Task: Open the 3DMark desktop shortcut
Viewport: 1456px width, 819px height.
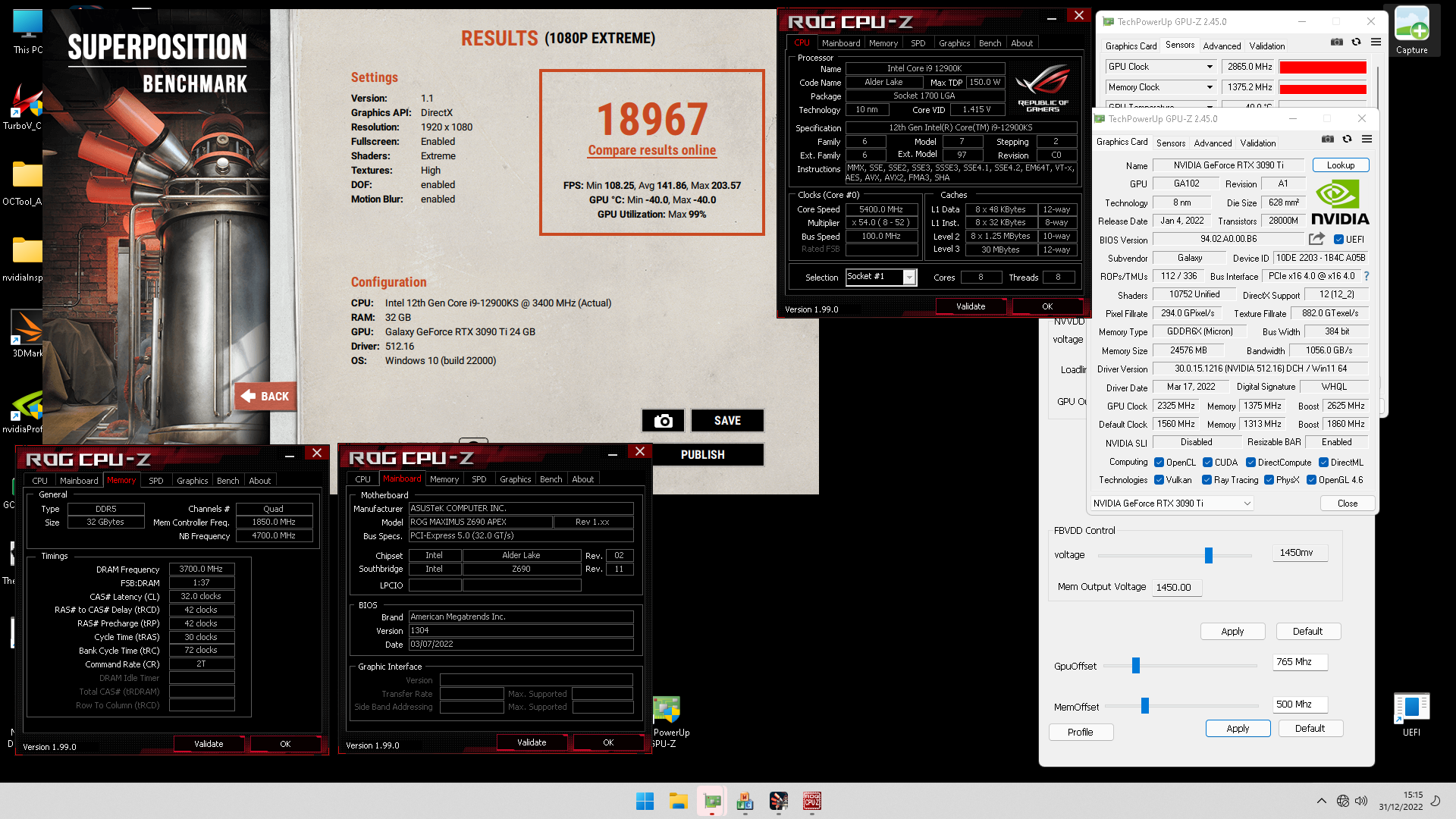Action: tap(27, 334)
